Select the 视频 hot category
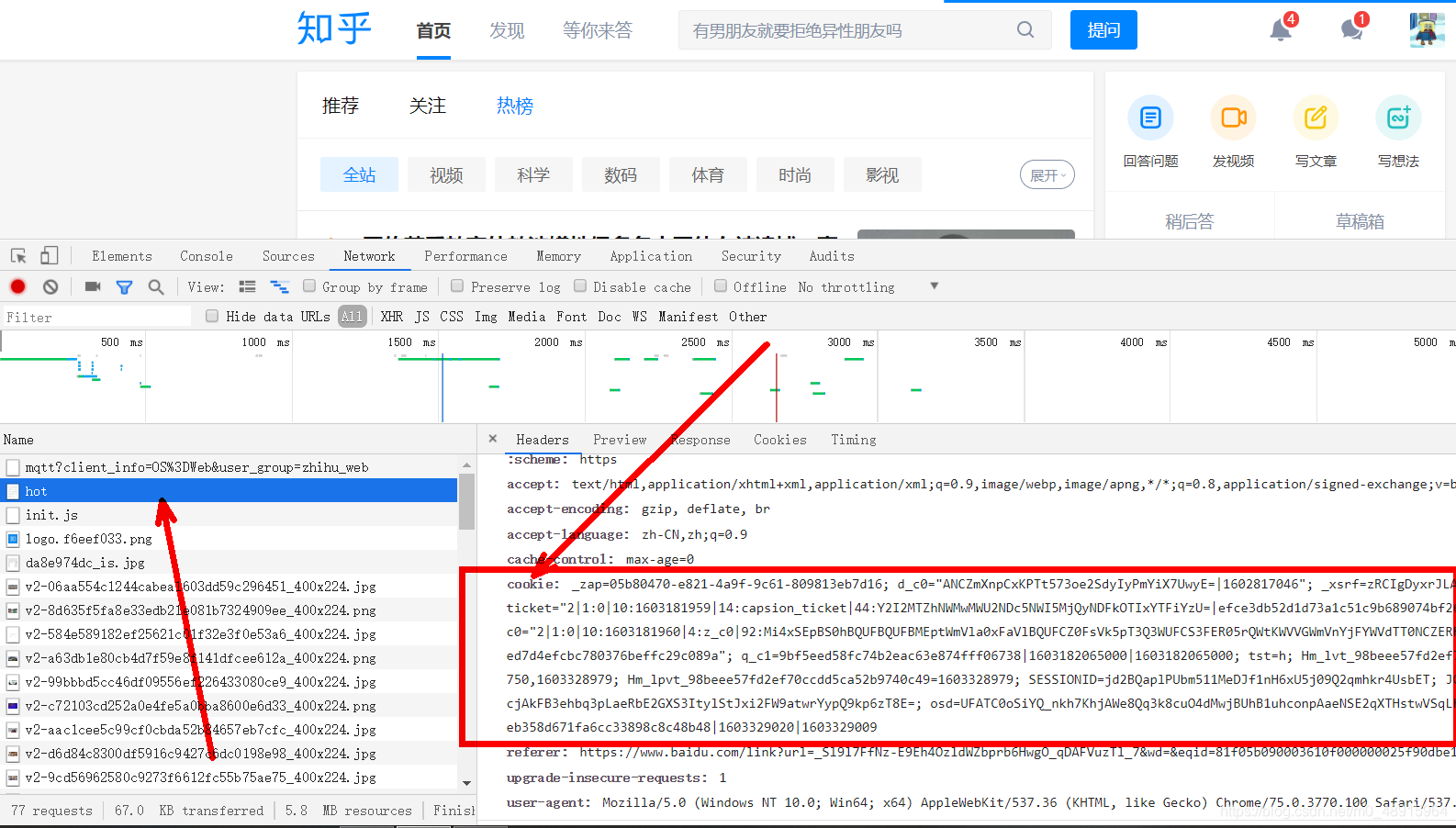The width and height of the screenshot is (1456, 828). pyautogui.click(x=446, y=174)
